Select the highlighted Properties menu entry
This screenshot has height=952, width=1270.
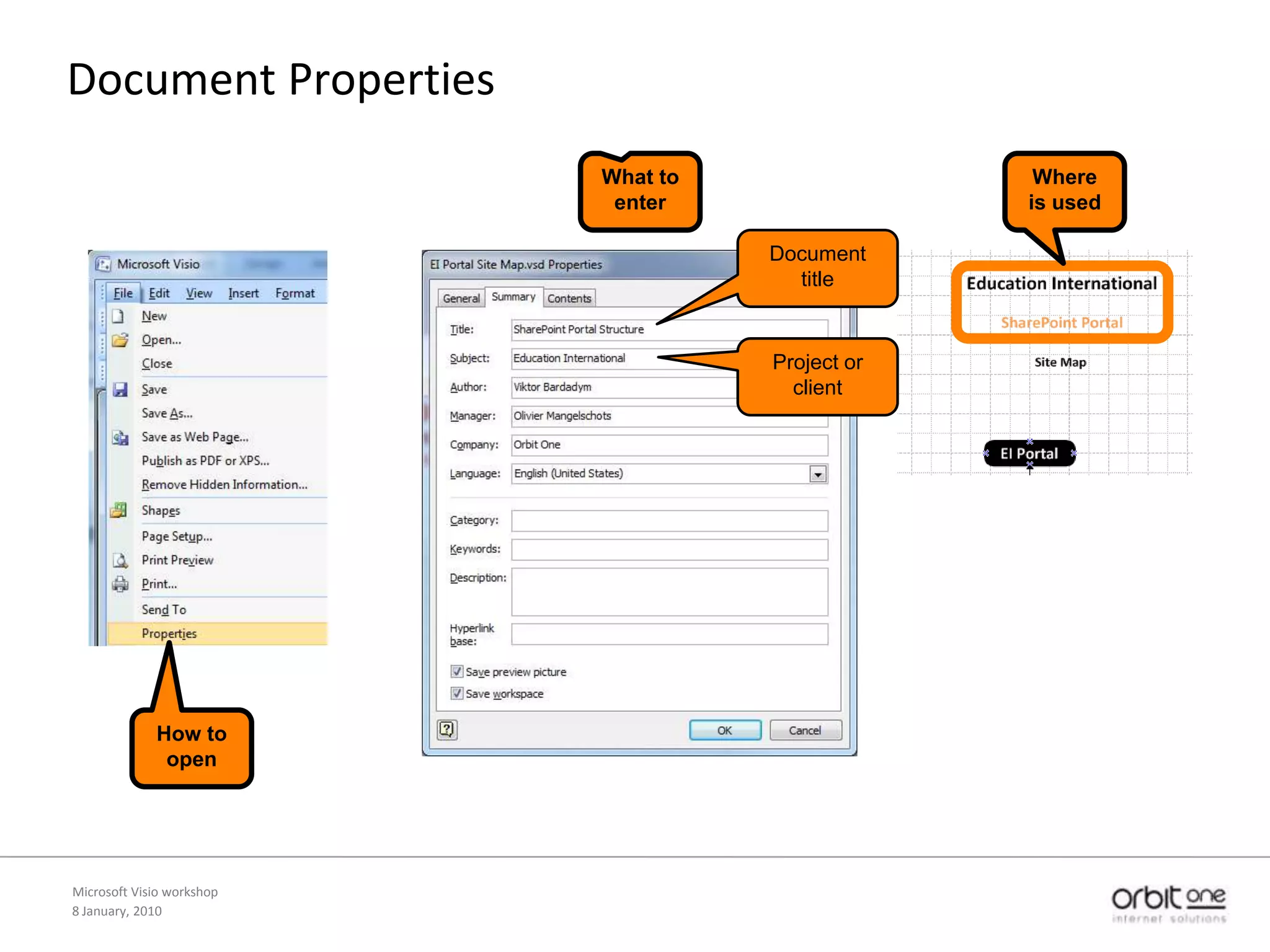pyautogui.click(x=217, y=633)
